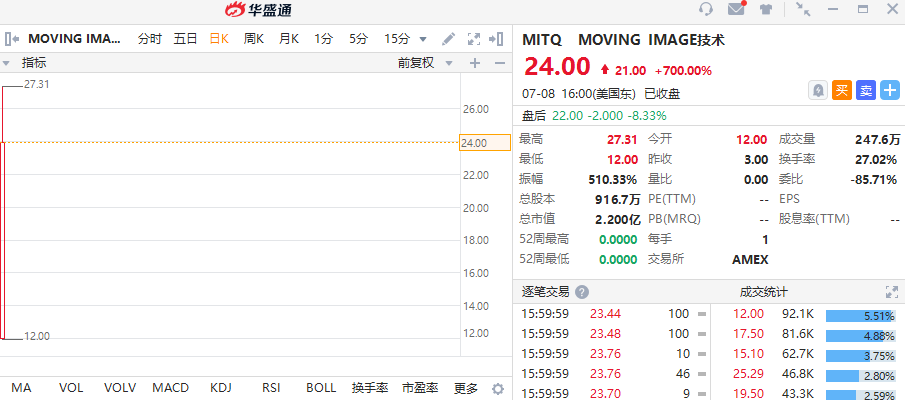The width and height of the screenshot is (905, 400).
Task: Click the daily candlestick bar
Action: 3,240
